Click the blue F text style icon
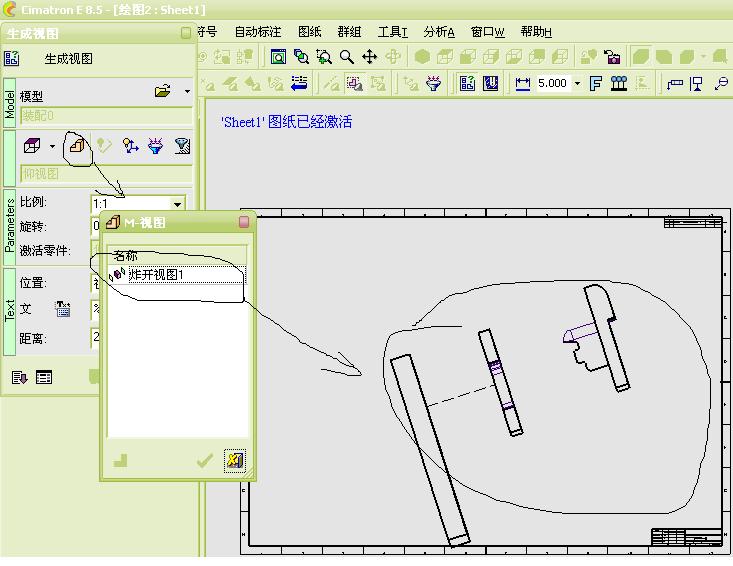The image size is (733, 566). [596, 83]
